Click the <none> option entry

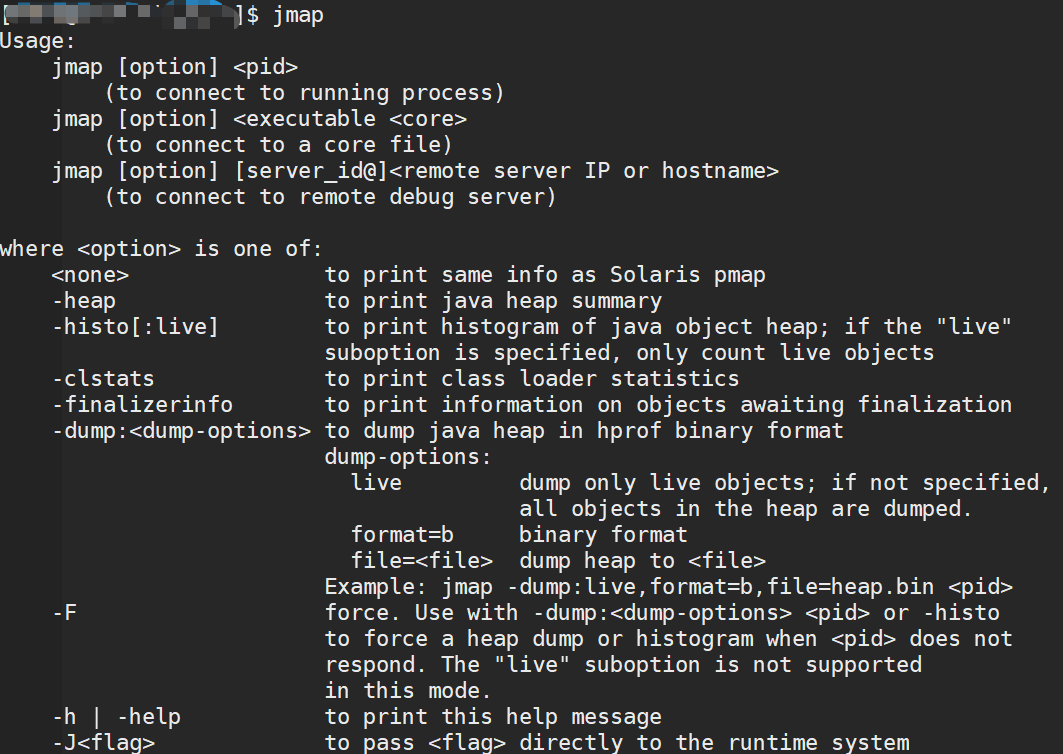point(90,275)
